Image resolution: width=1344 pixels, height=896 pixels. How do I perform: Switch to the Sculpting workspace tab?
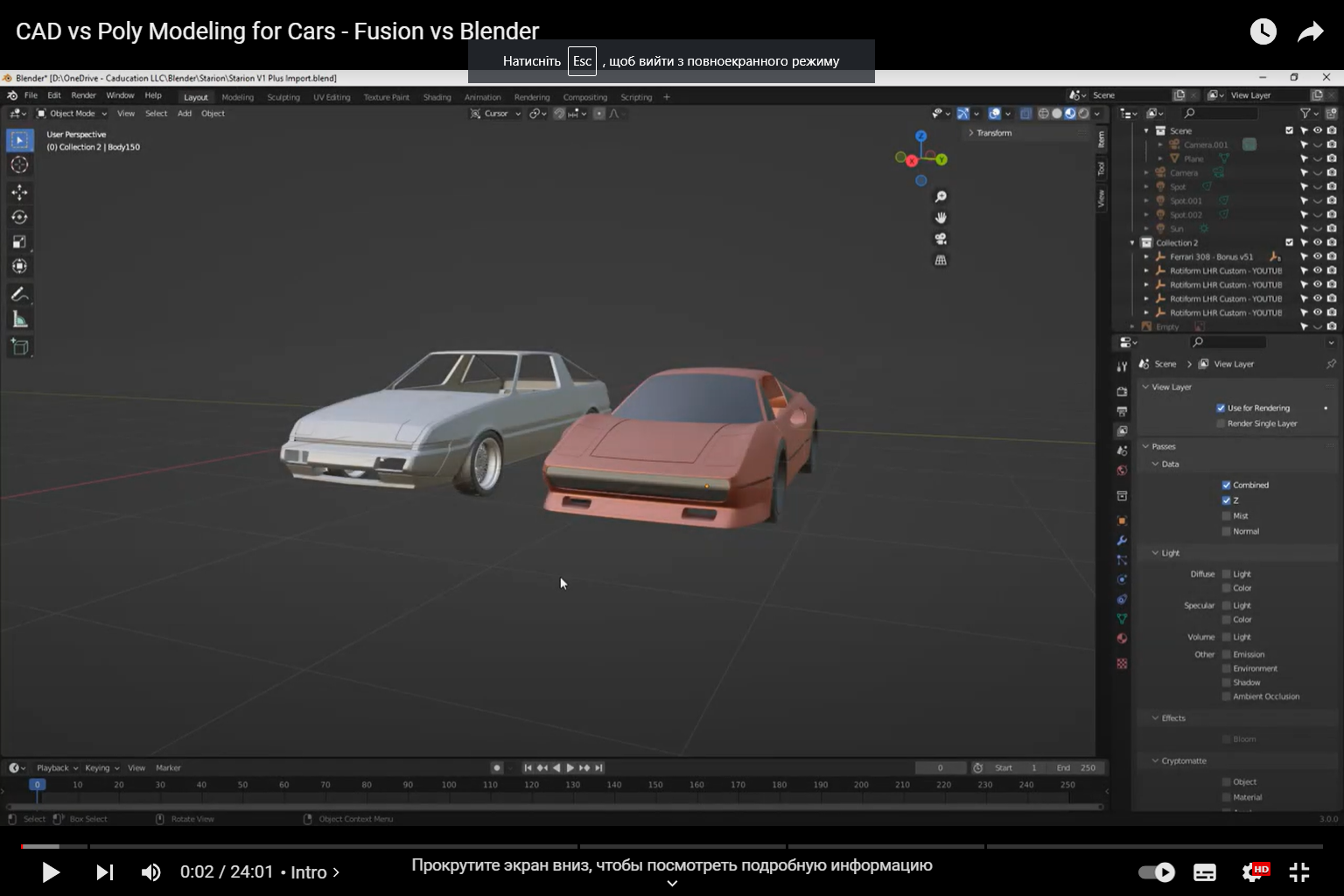(x=283, y=97)
